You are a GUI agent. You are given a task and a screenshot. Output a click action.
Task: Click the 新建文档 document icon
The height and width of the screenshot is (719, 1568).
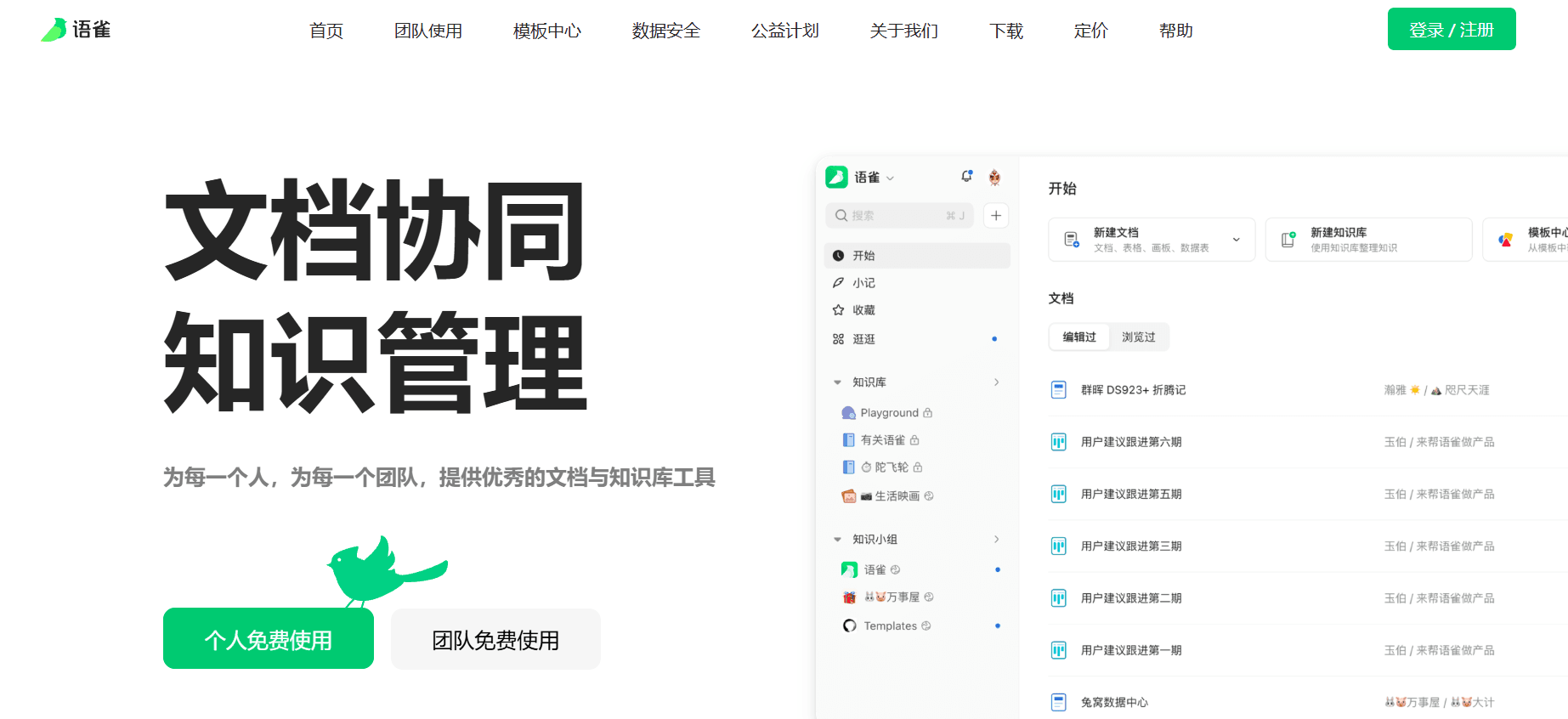click(x=1072, y=240)
